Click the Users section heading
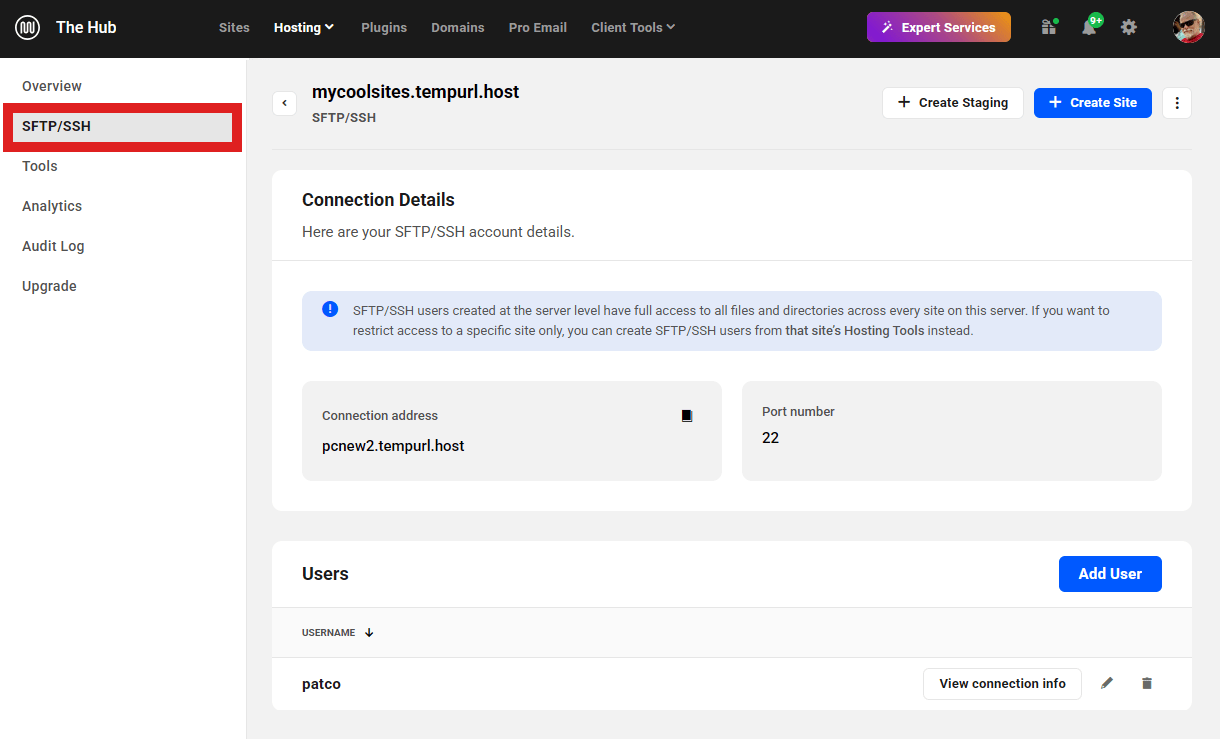The width and height of the screenshot is (1220, 739). [325, 574]
